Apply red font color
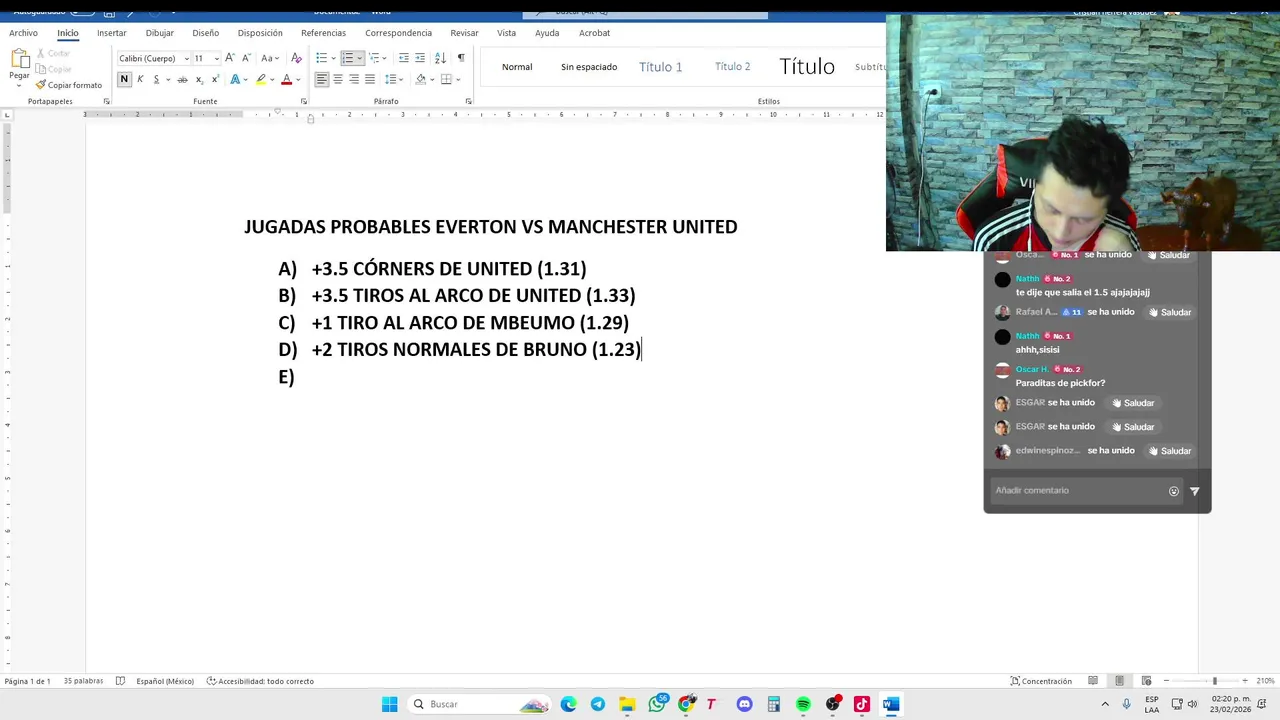 pos(286,79)
